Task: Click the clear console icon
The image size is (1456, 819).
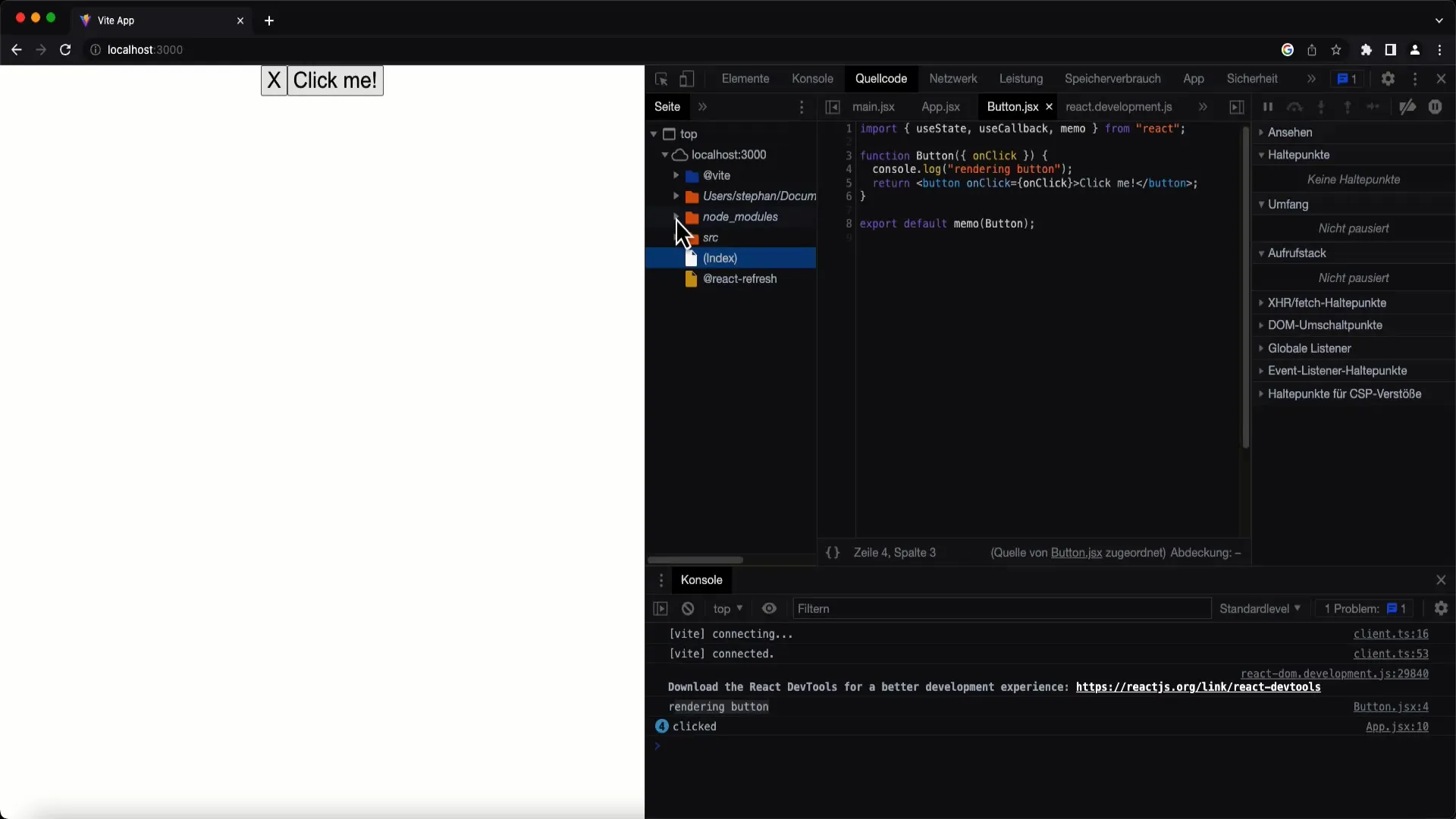Action: tap(688, 608)
